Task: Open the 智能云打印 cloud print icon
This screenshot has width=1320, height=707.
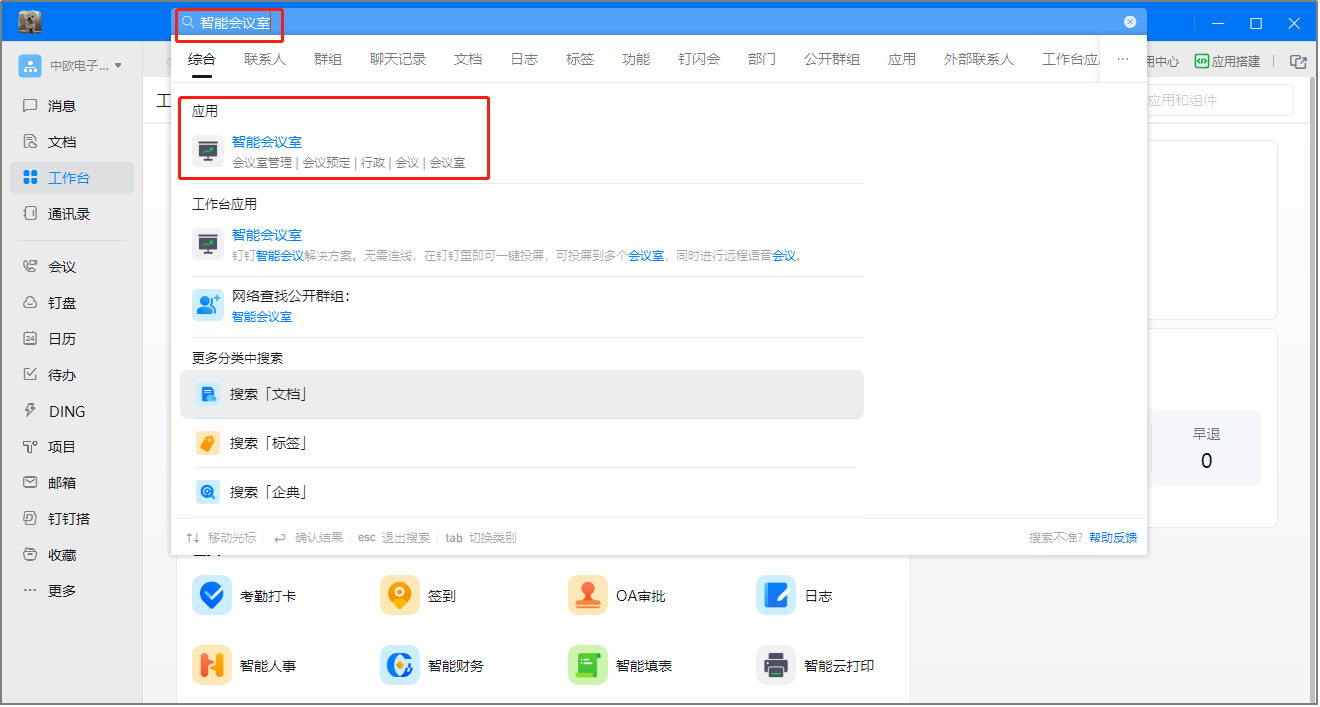Action: click(776, 665)
